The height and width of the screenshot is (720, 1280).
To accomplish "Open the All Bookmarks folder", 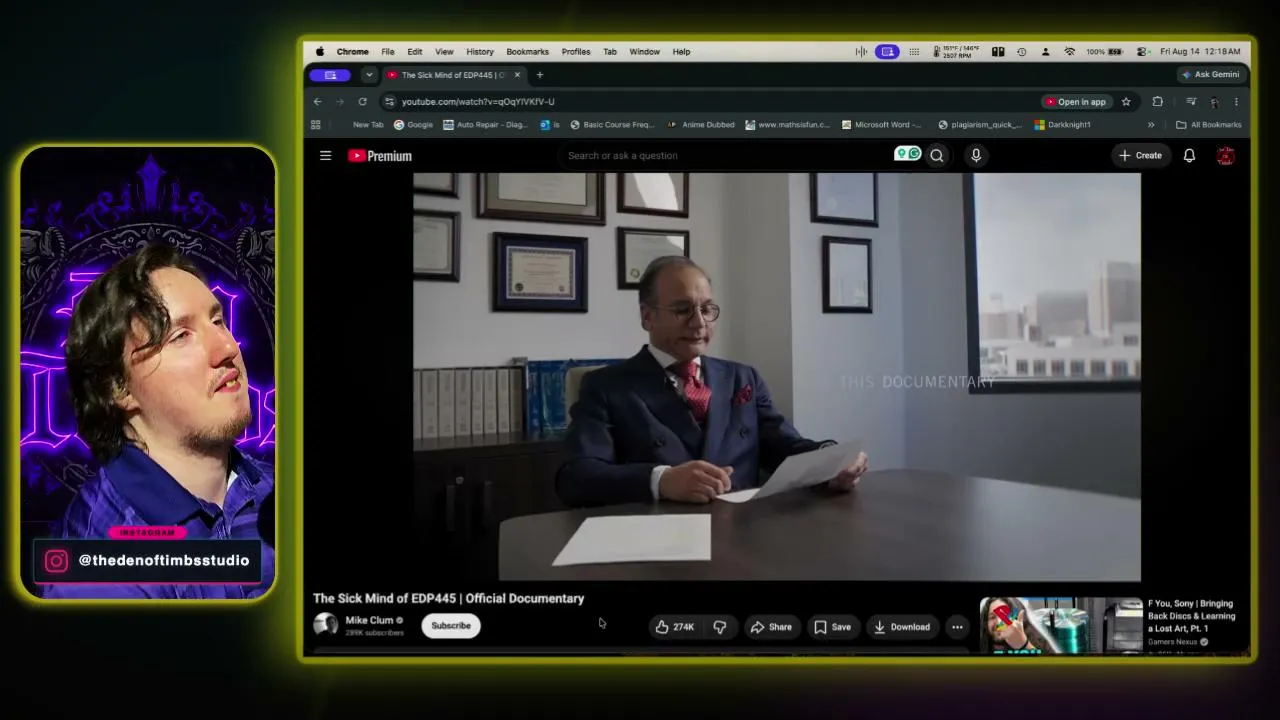I will pos(1209,125).
